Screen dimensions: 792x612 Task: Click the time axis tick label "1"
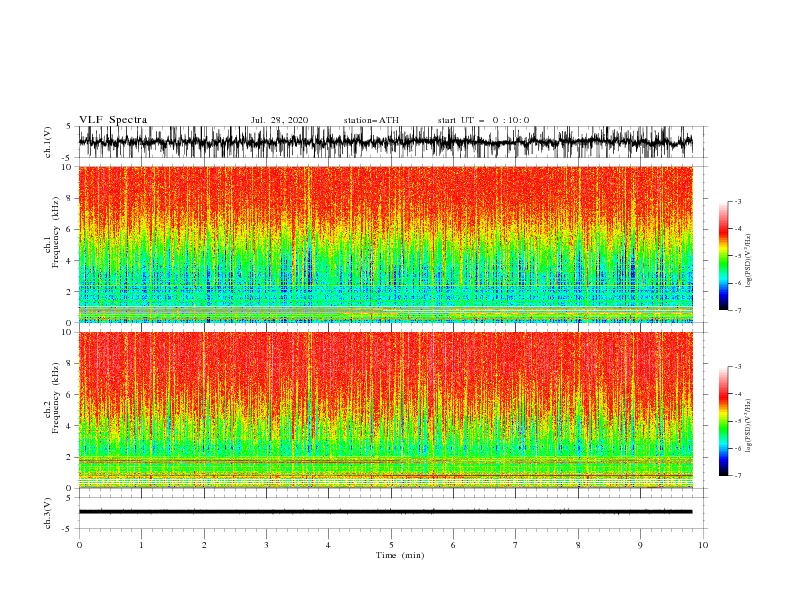coord(141,545)
